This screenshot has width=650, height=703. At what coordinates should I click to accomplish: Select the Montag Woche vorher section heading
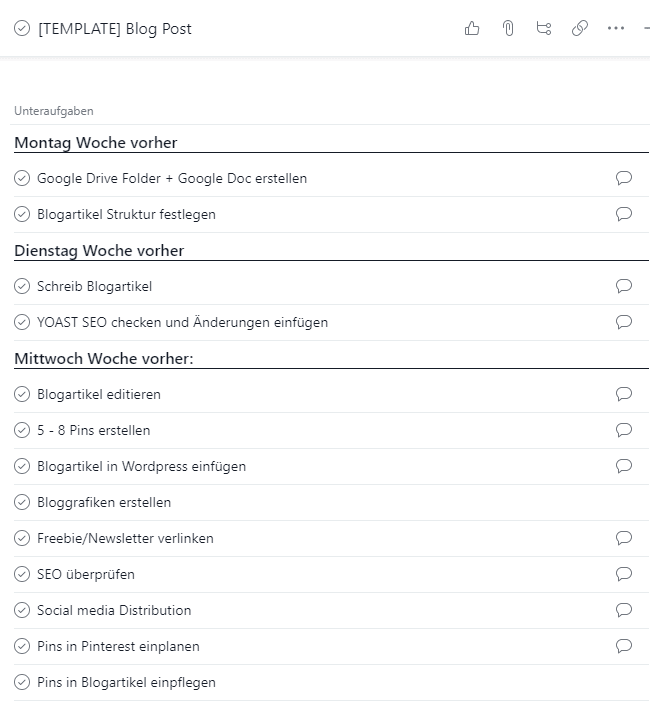tap(96, 143)
